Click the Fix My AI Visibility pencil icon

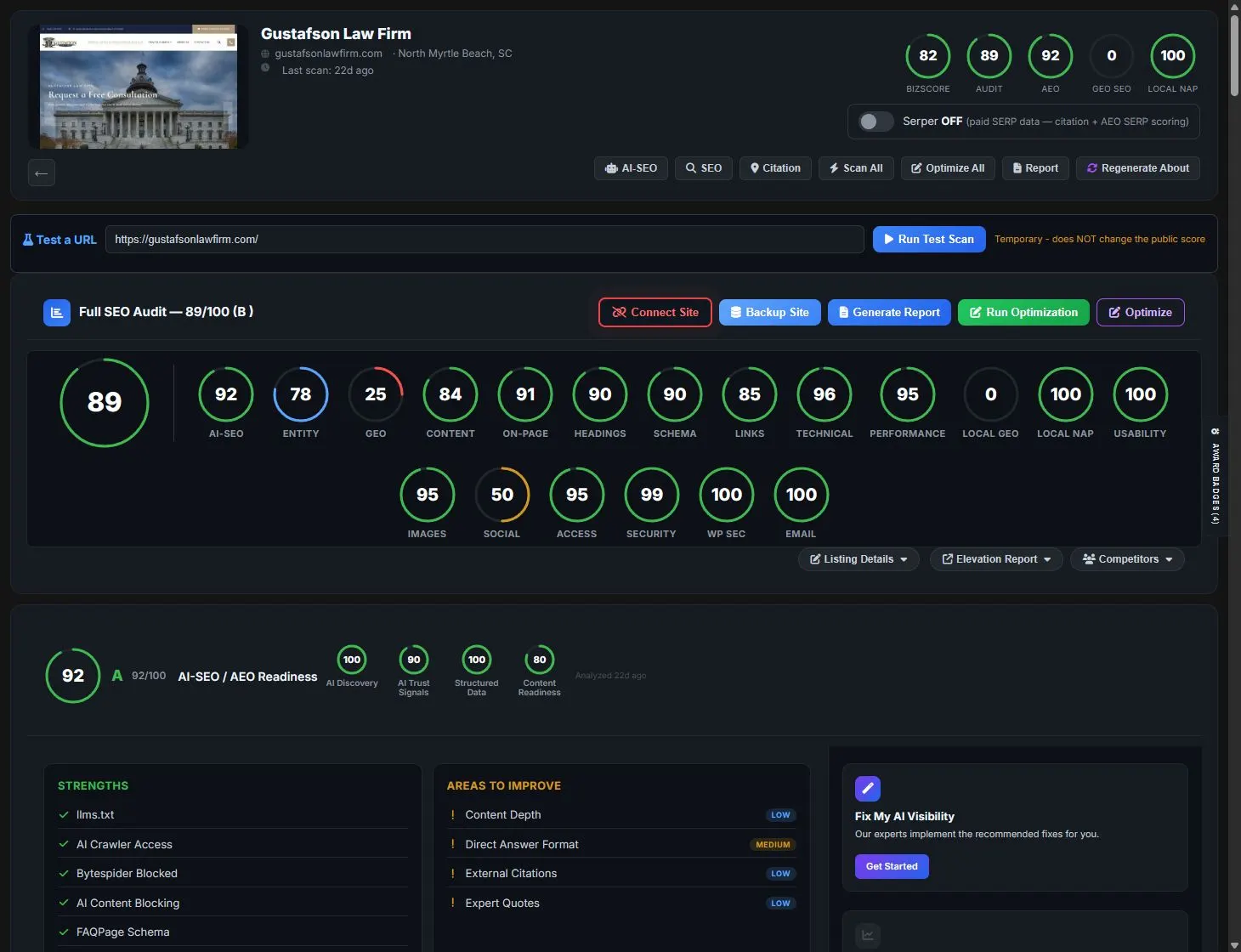868,789
